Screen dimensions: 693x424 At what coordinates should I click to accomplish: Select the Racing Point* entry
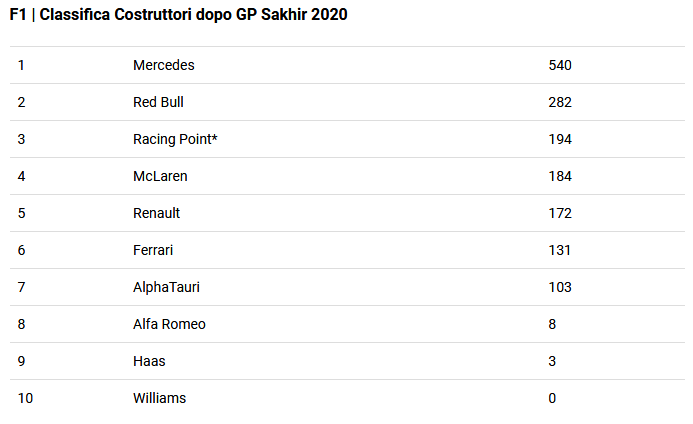pyautogui.click(x=175, y=139)
